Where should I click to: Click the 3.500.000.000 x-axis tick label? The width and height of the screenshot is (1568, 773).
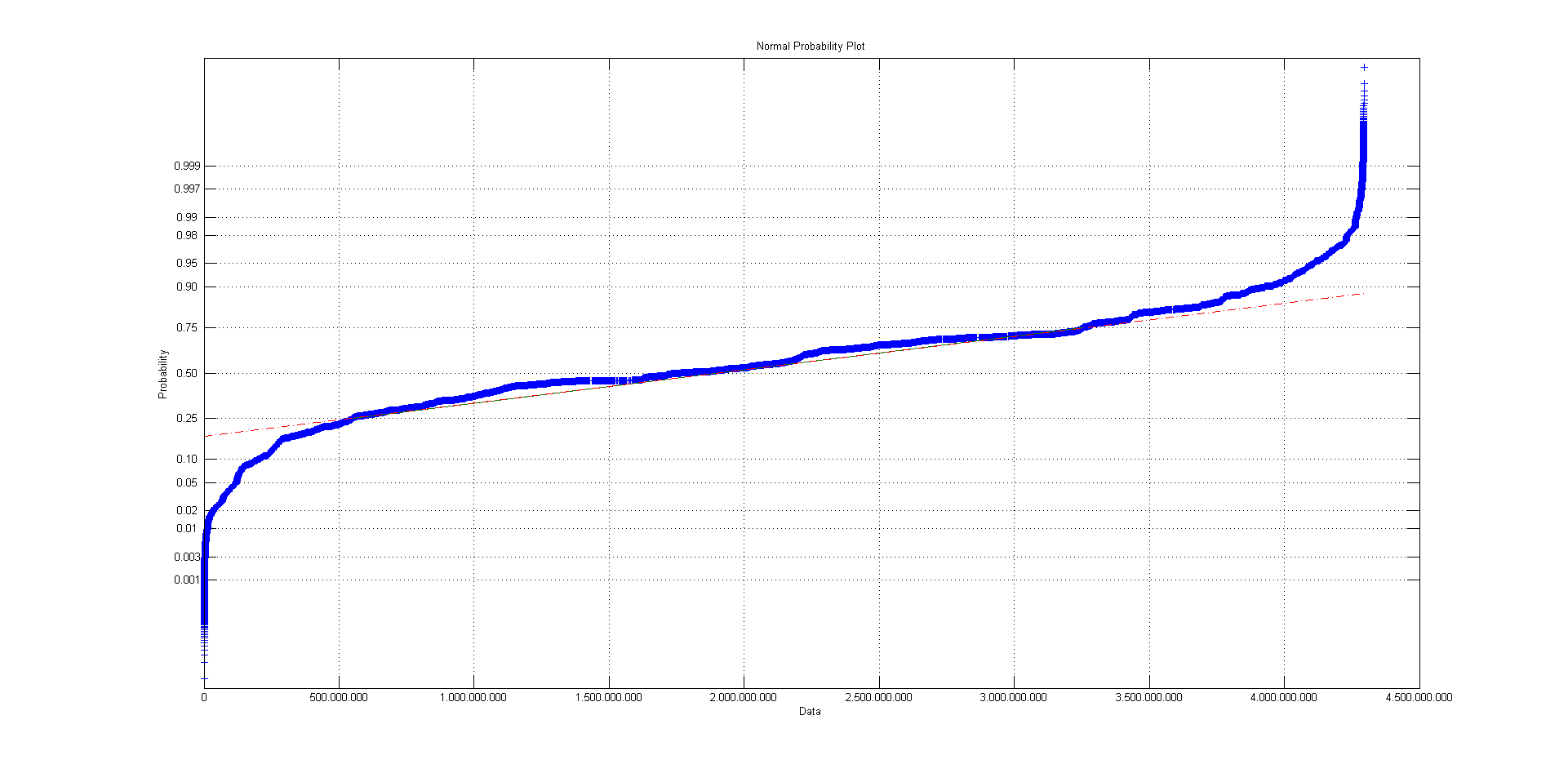(1149, 697)
